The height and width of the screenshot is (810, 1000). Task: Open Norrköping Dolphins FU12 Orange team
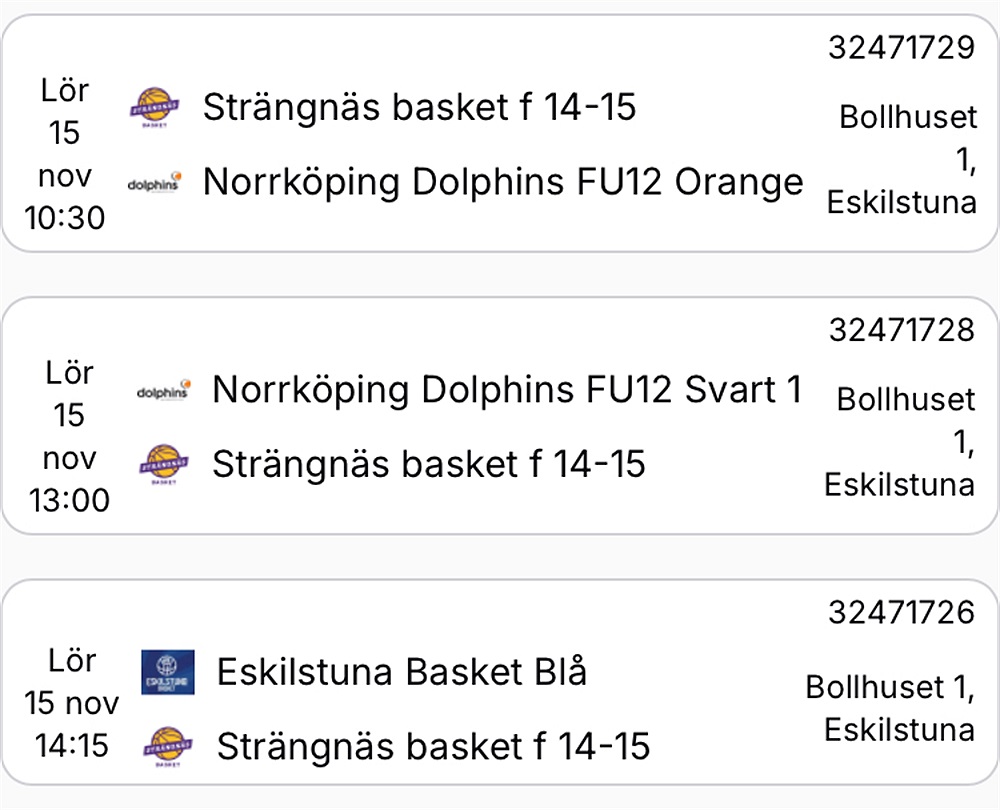coord(503,182)
